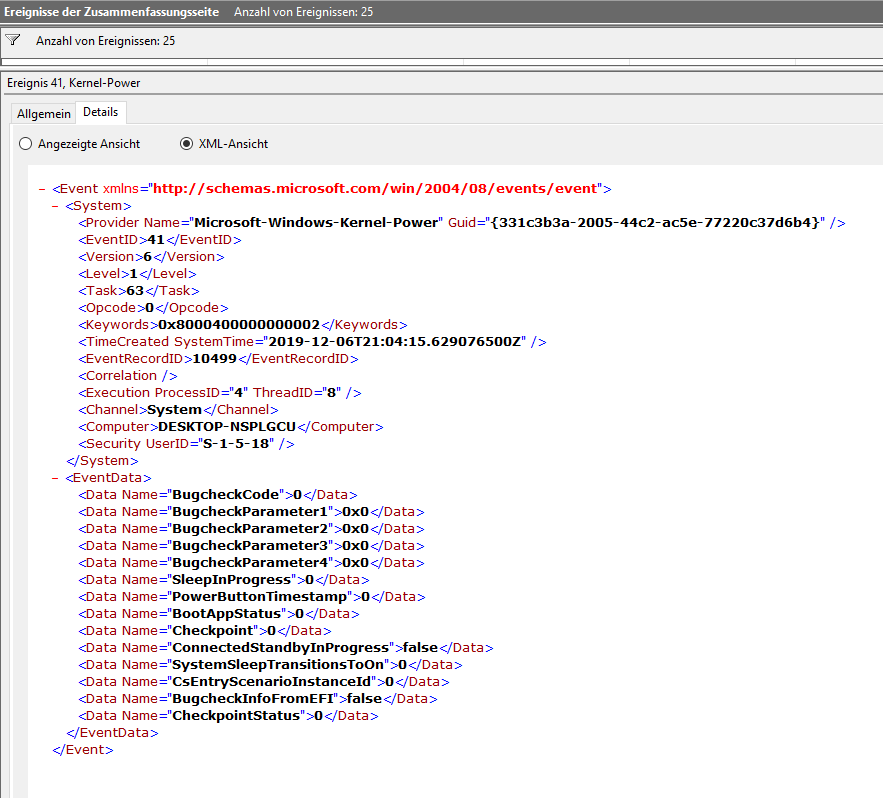Image resolution: width=883 pixels, height=798 pixels.
Task: Click the BugcheckInfoFromEFI data line
Action: tap(258, 698)
